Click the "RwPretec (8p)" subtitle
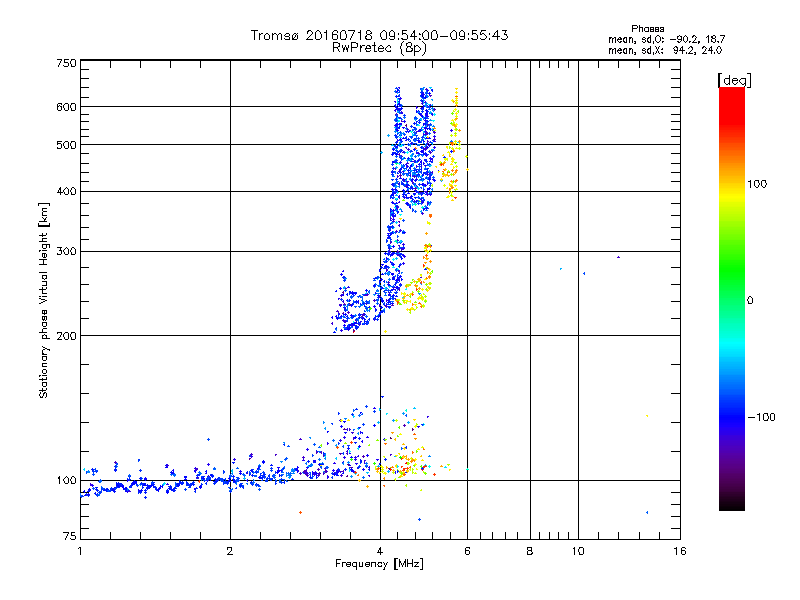The height and width of the screenshot is (600, 800). [379, 48]
